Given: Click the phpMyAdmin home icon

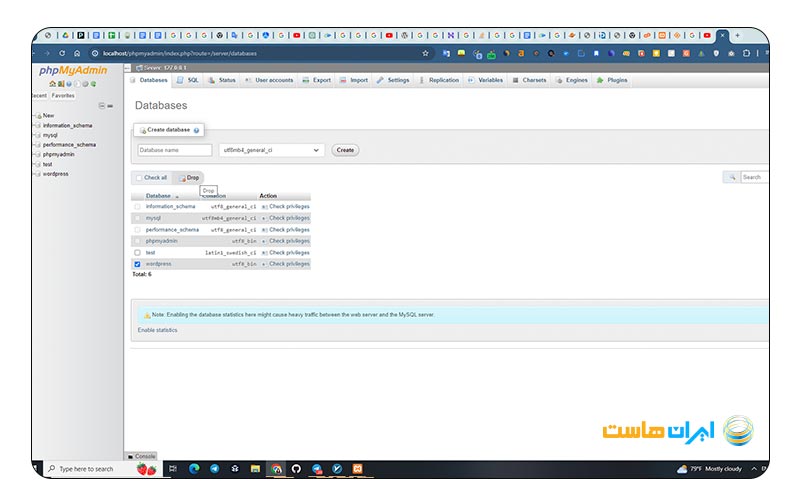Looking at the screenshot, I should 52,84.
